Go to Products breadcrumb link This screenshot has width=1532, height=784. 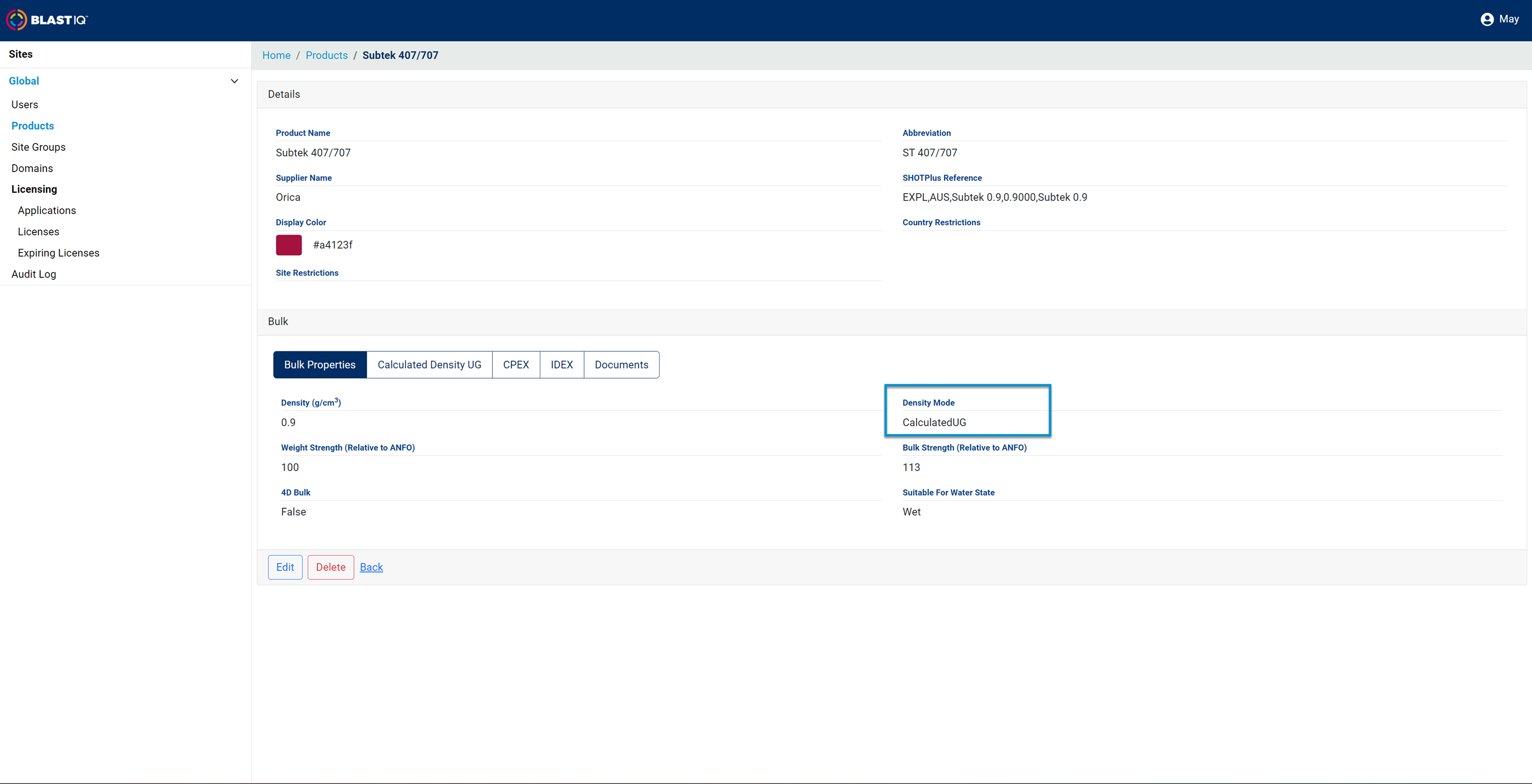click(x=327, y=55)
